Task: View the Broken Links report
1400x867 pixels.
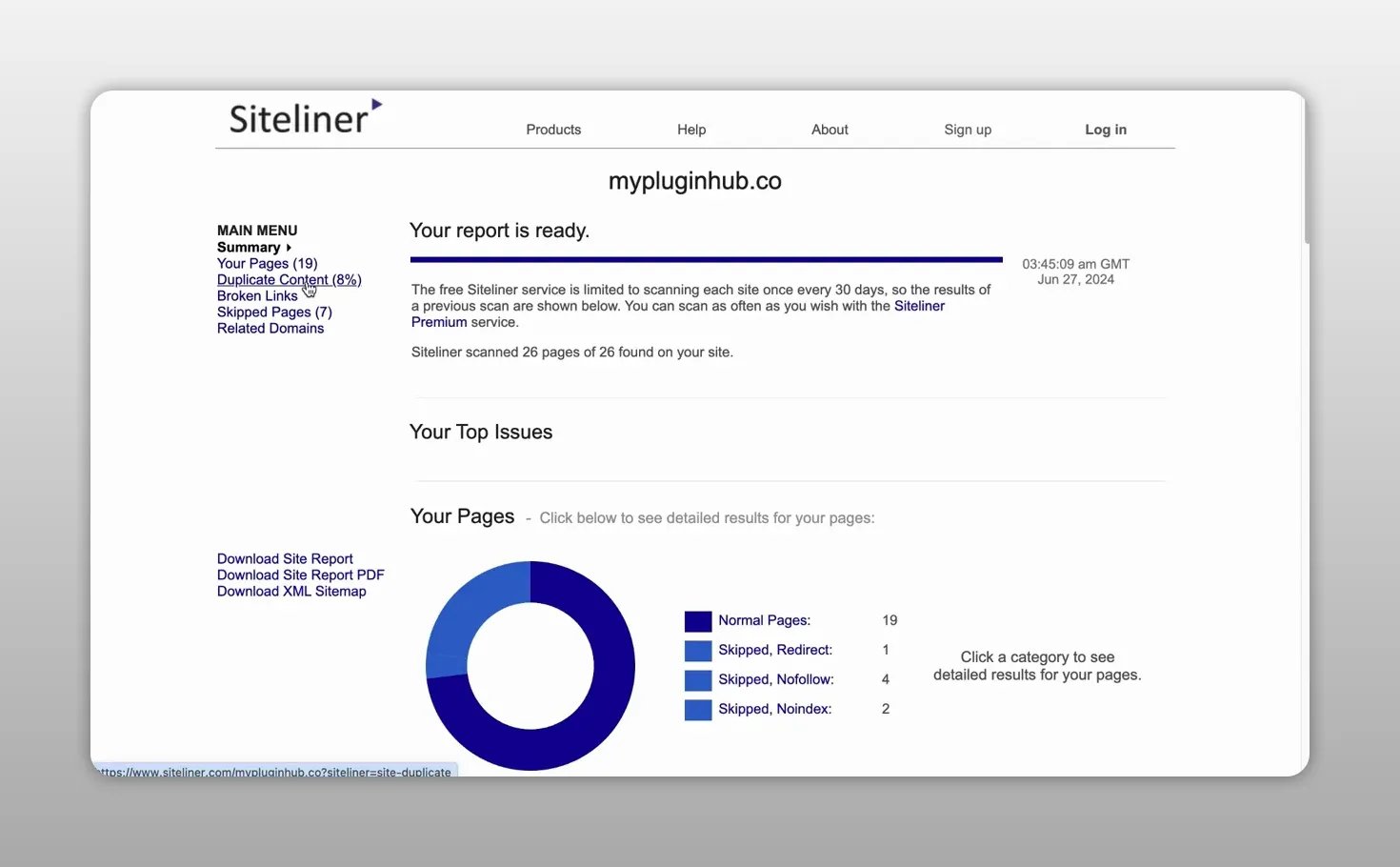Action: (x=257, y=296)
